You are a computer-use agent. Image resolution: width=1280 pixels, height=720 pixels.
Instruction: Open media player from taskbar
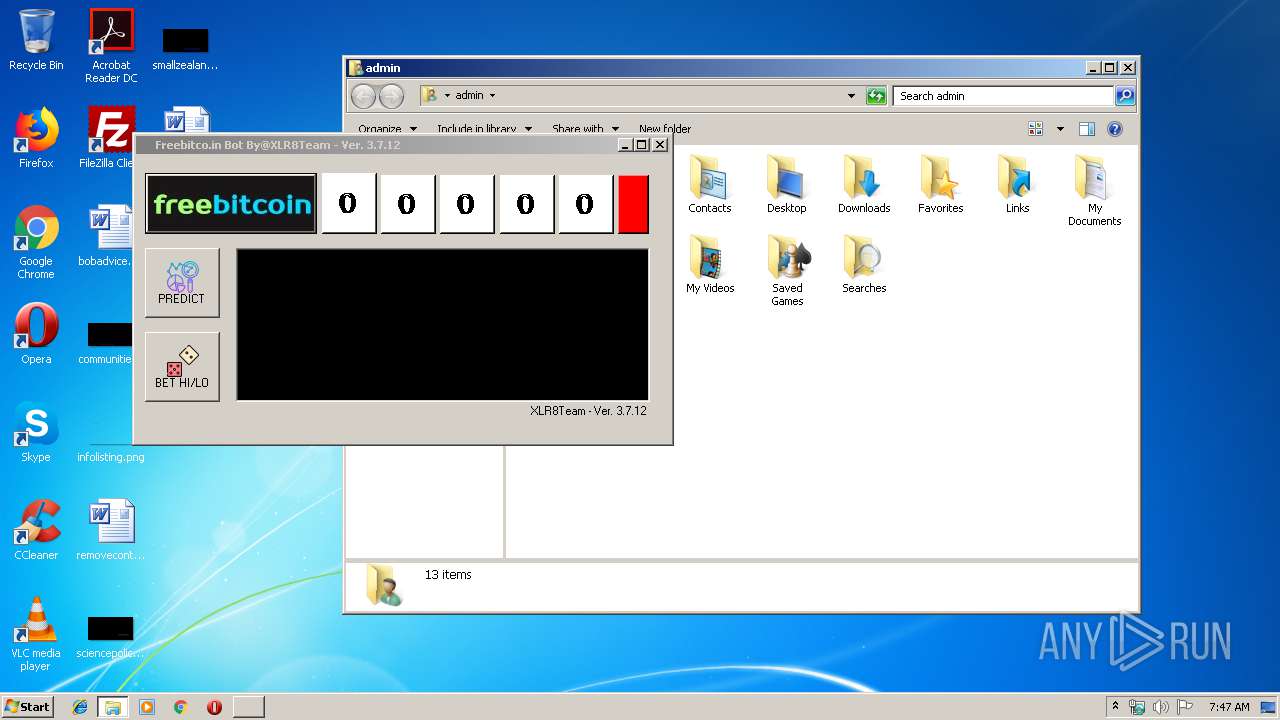pyautogui.click(x=147, y=707)
